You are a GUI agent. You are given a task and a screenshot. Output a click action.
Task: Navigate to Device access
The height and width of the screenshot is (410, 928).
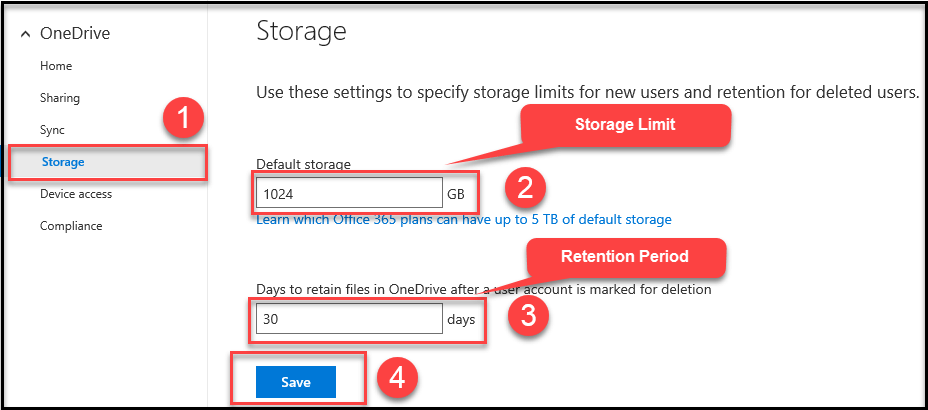click(76, 194)
